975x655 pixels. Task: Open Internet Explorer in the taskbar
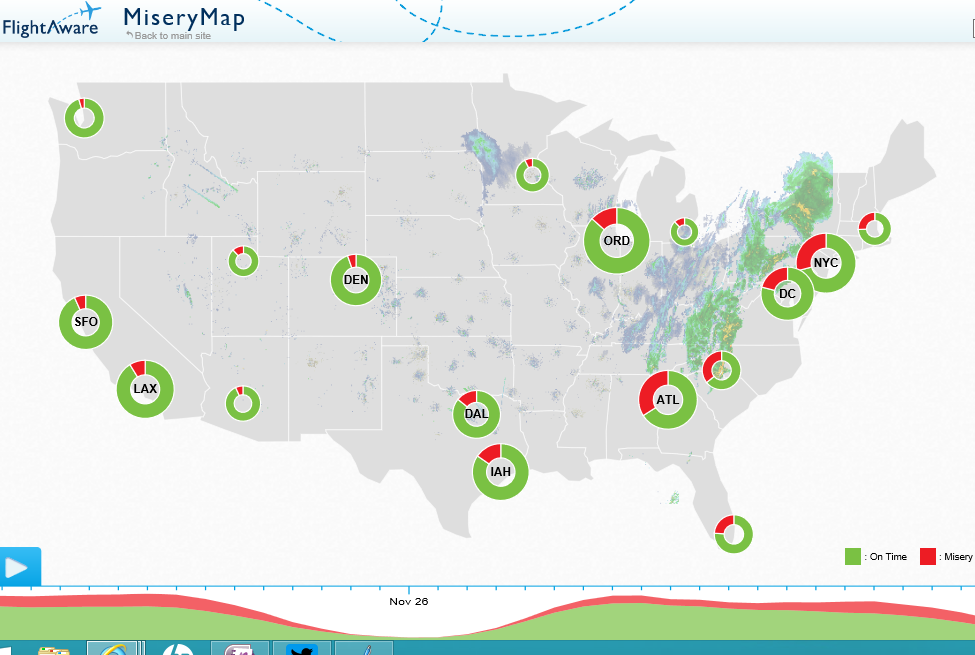112,648
